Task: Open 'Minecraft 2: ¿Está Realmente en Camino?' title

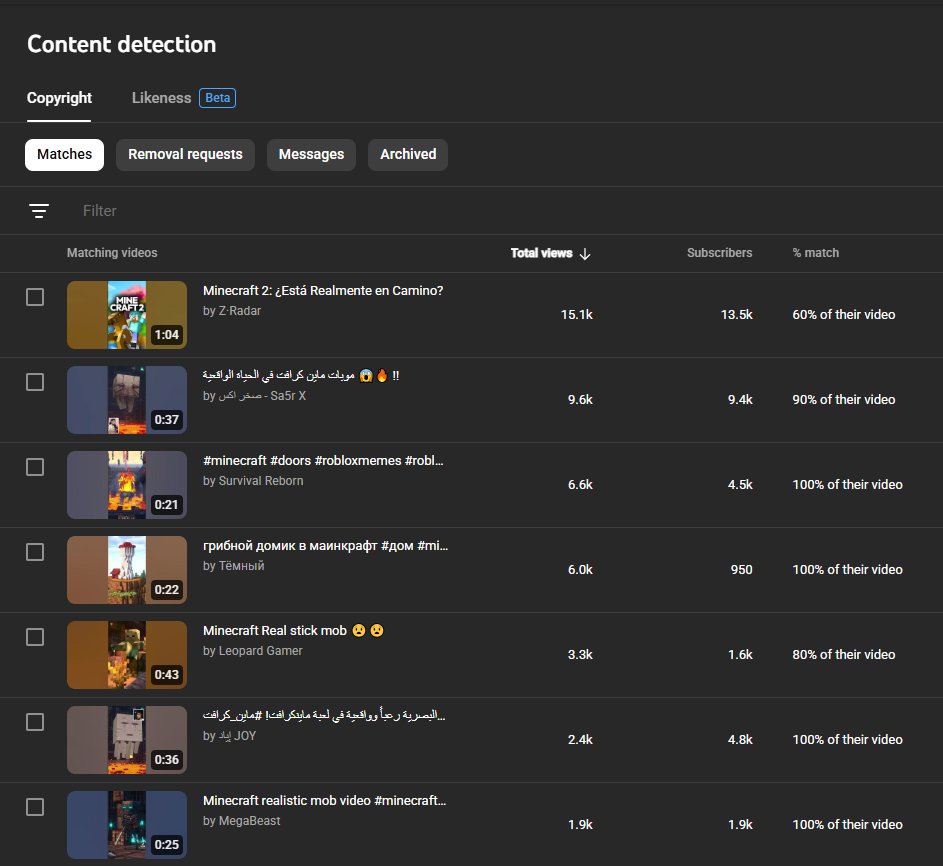Action: [x=323, y=290]
